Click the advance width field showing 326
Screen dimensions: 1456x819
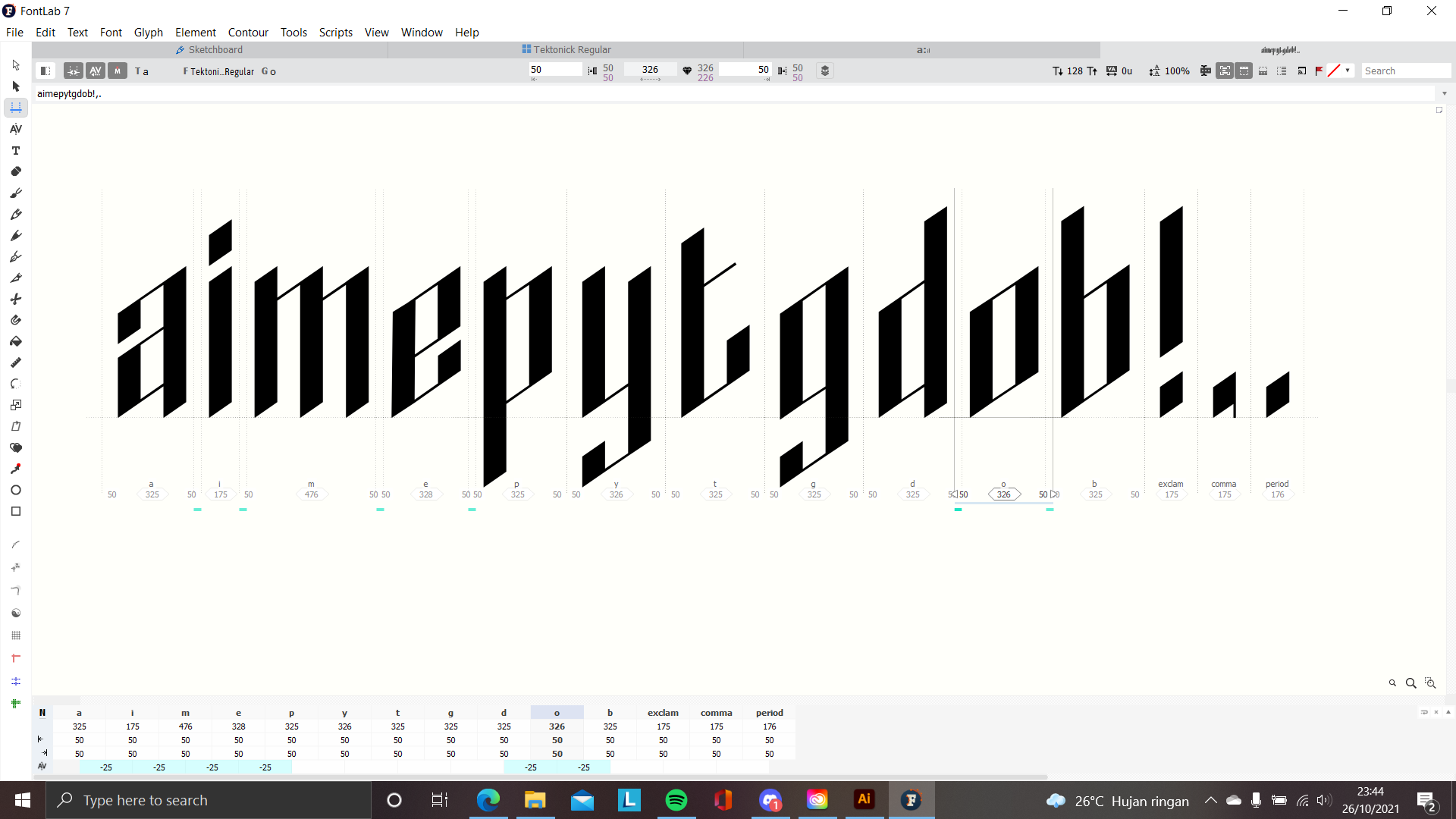click(650, 69)
